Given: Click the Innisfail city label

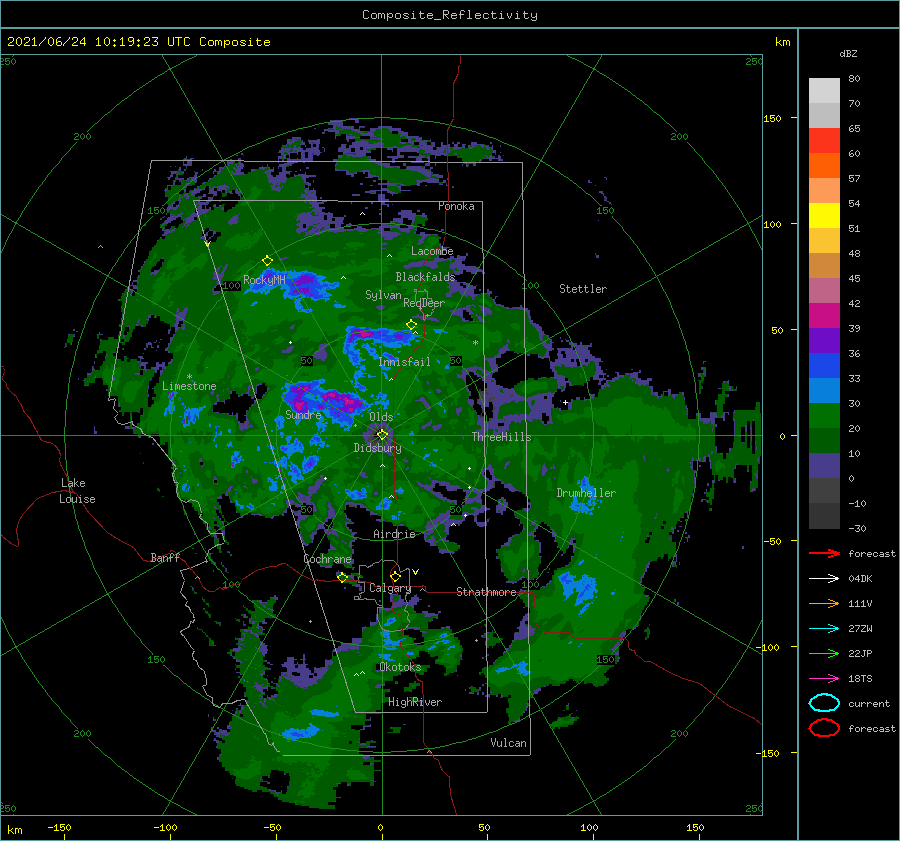Looking at the screenshot, I should 404,362.
